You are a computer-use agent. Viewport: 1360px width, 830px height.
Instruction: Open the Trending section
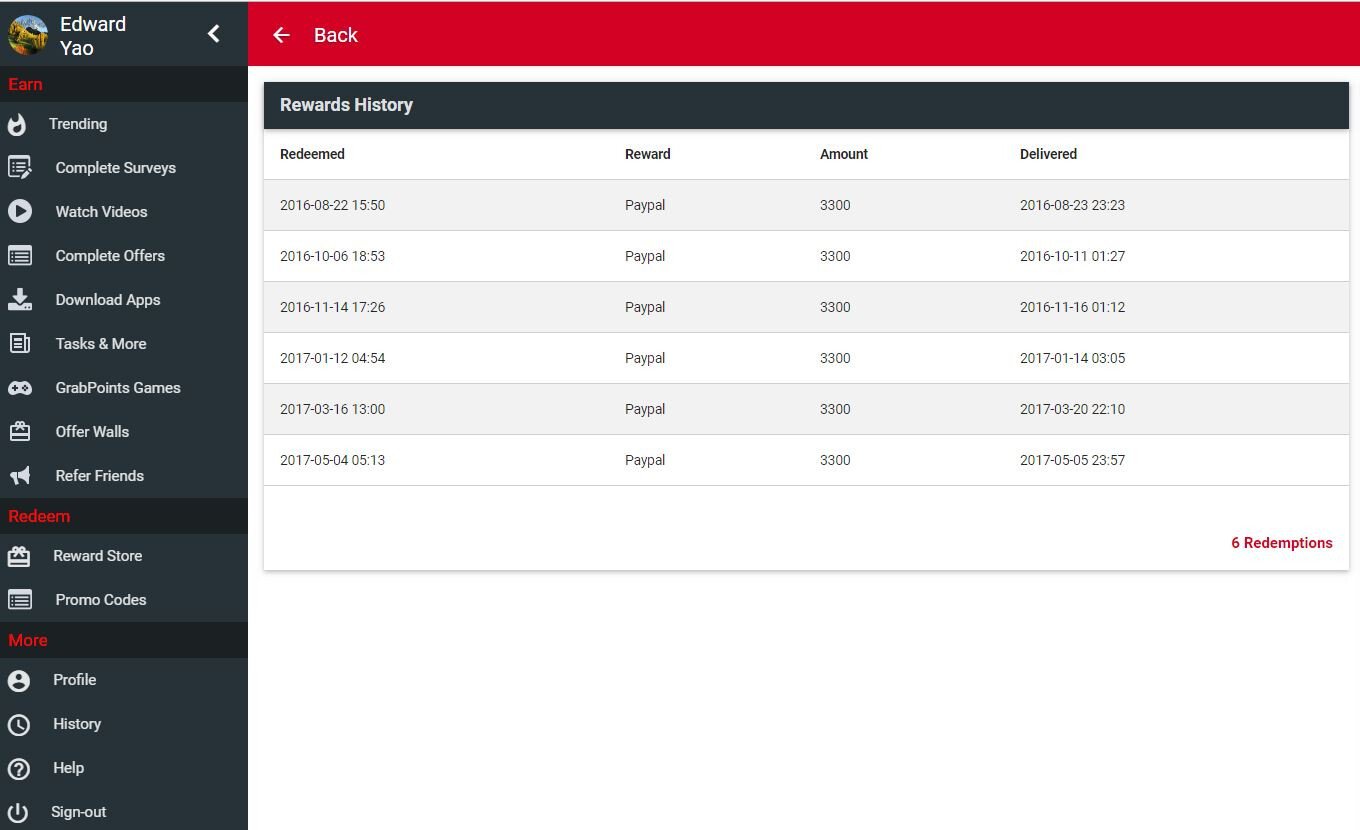tap(78, 124)
